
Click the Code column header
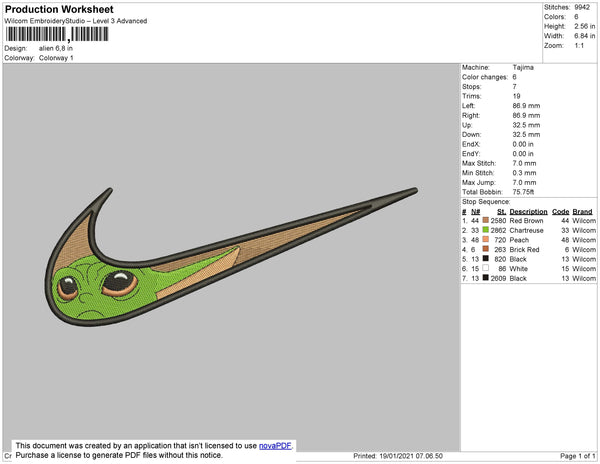pos(560,211)
